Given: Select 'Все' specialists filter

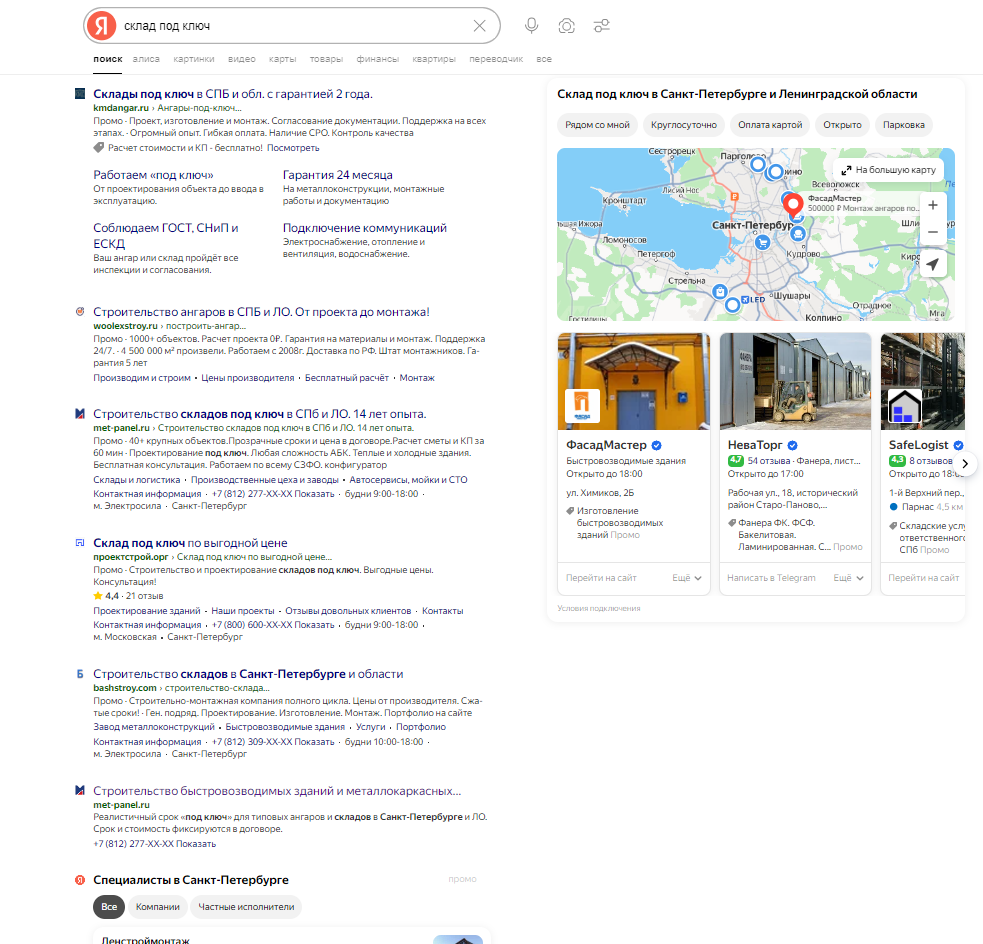Looking at the screenshot, I should tap(109, 907).
